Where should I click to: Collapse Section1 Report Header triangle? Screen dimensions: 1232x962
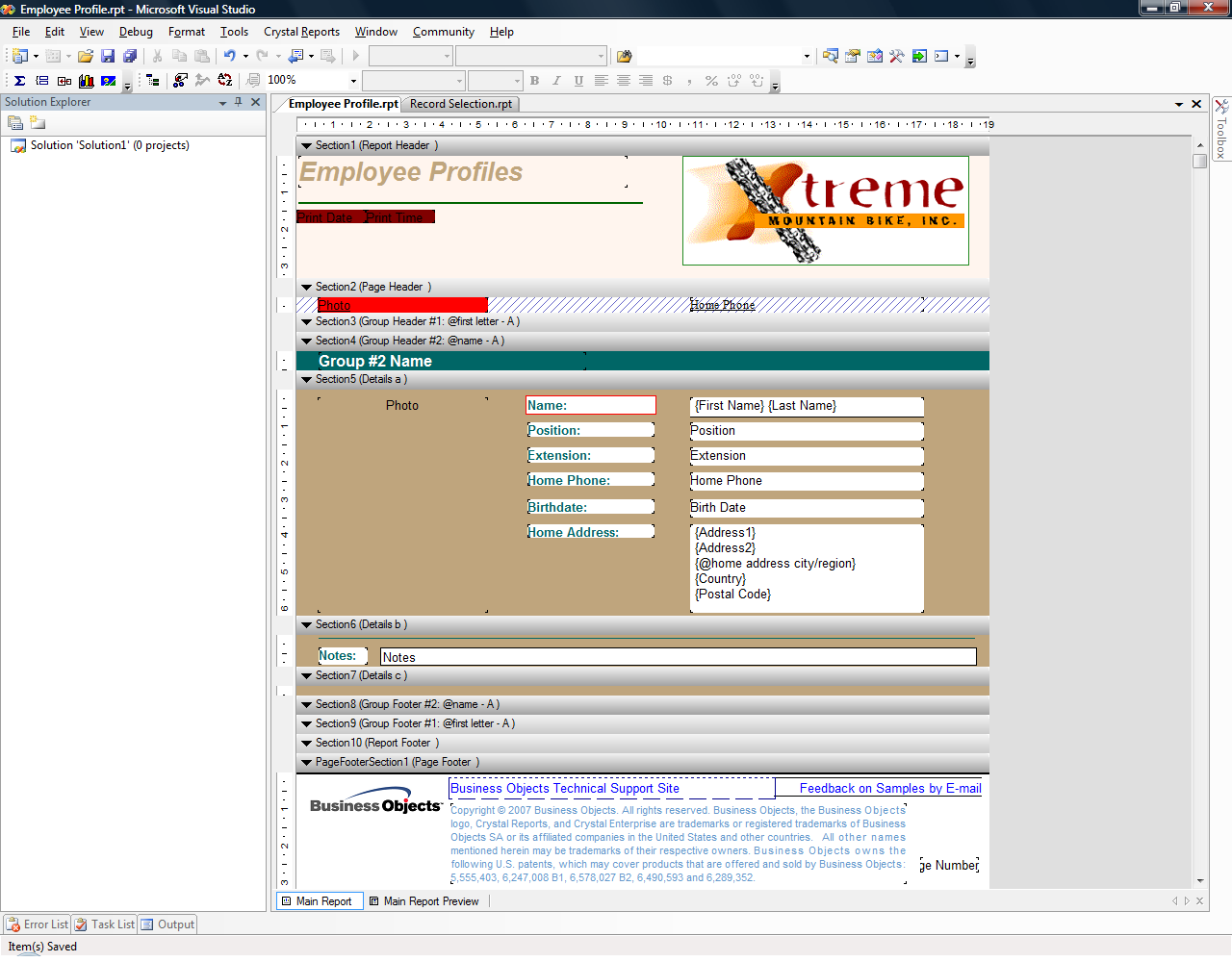(306, 146)
